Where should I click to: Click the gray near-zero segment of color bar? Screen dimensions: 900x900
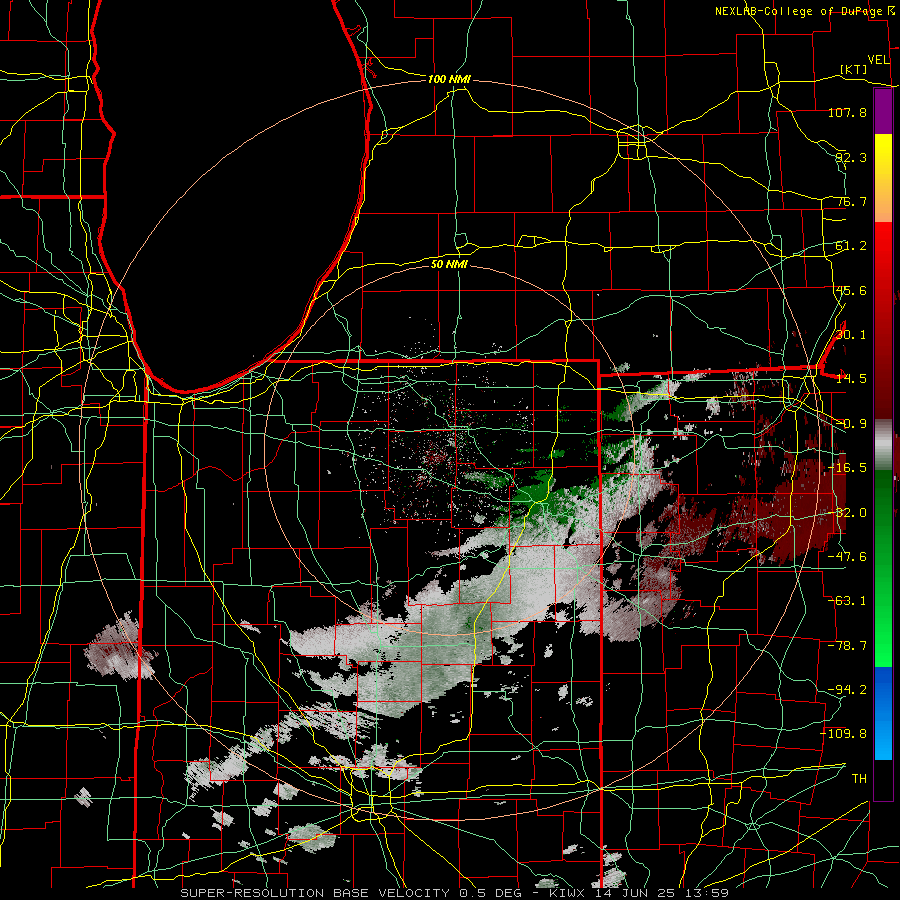click(x=883, y=445)
